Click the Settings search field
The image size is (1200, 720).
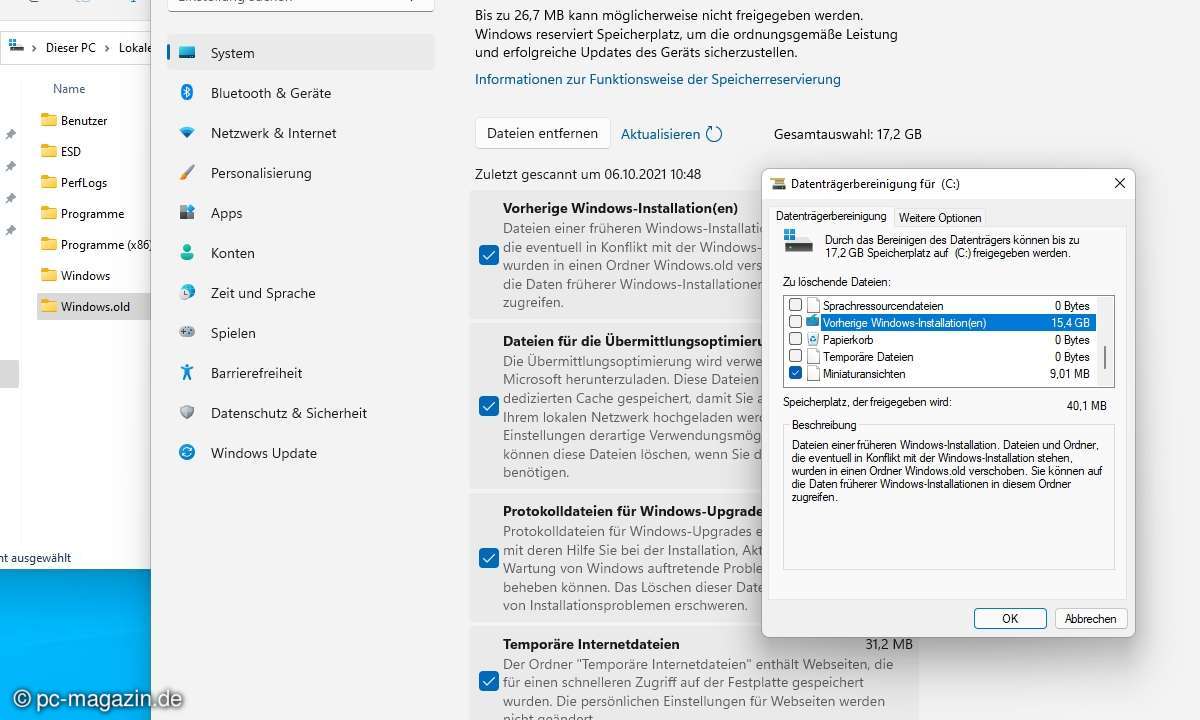coord(301,1)
